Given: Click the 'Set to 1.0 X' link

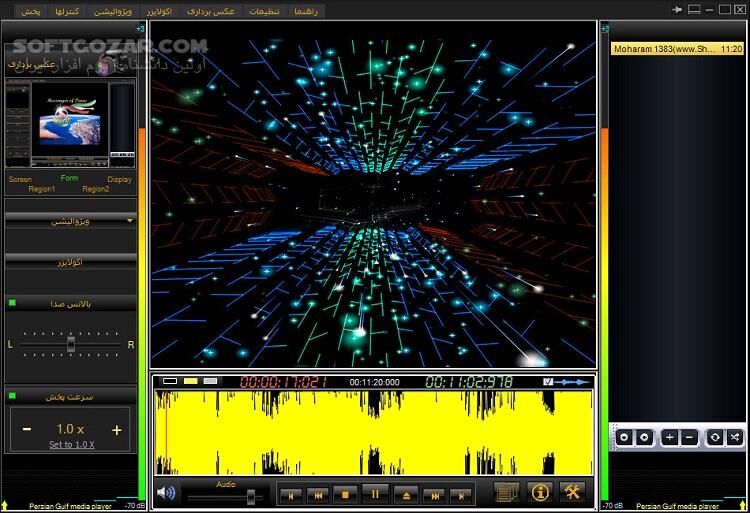Looking at the screenshot, I should click(70, 444).
